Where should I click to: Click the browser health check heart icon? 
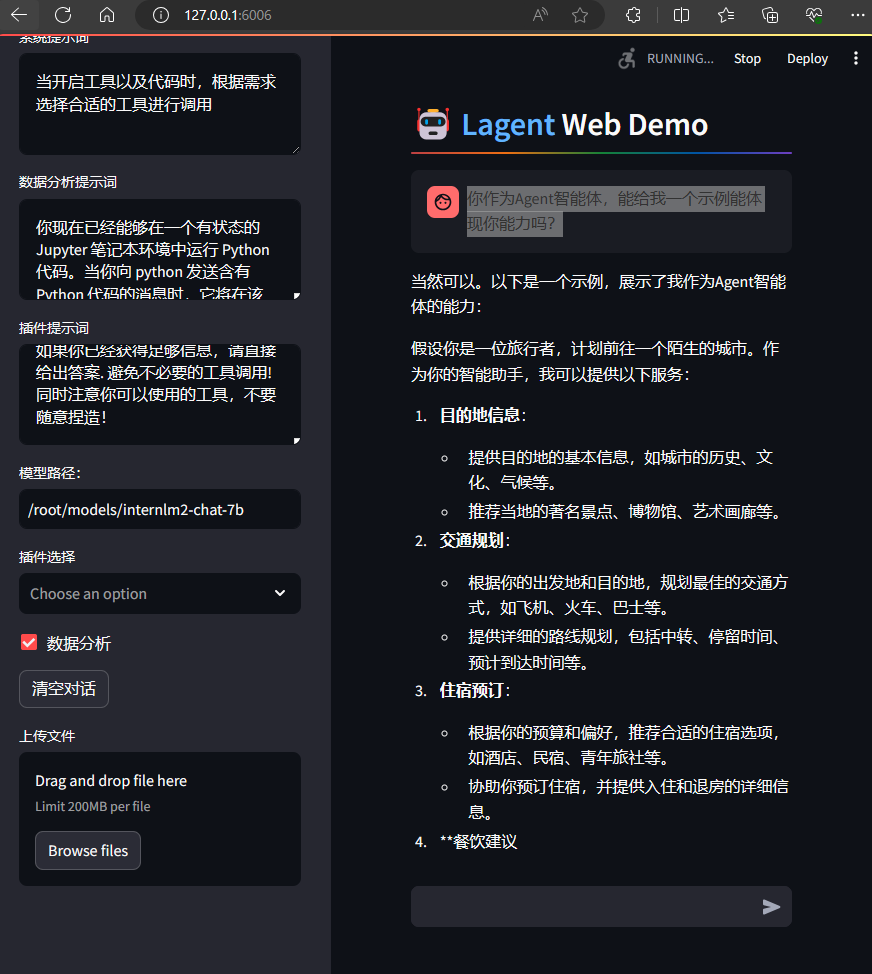[810, 15]
